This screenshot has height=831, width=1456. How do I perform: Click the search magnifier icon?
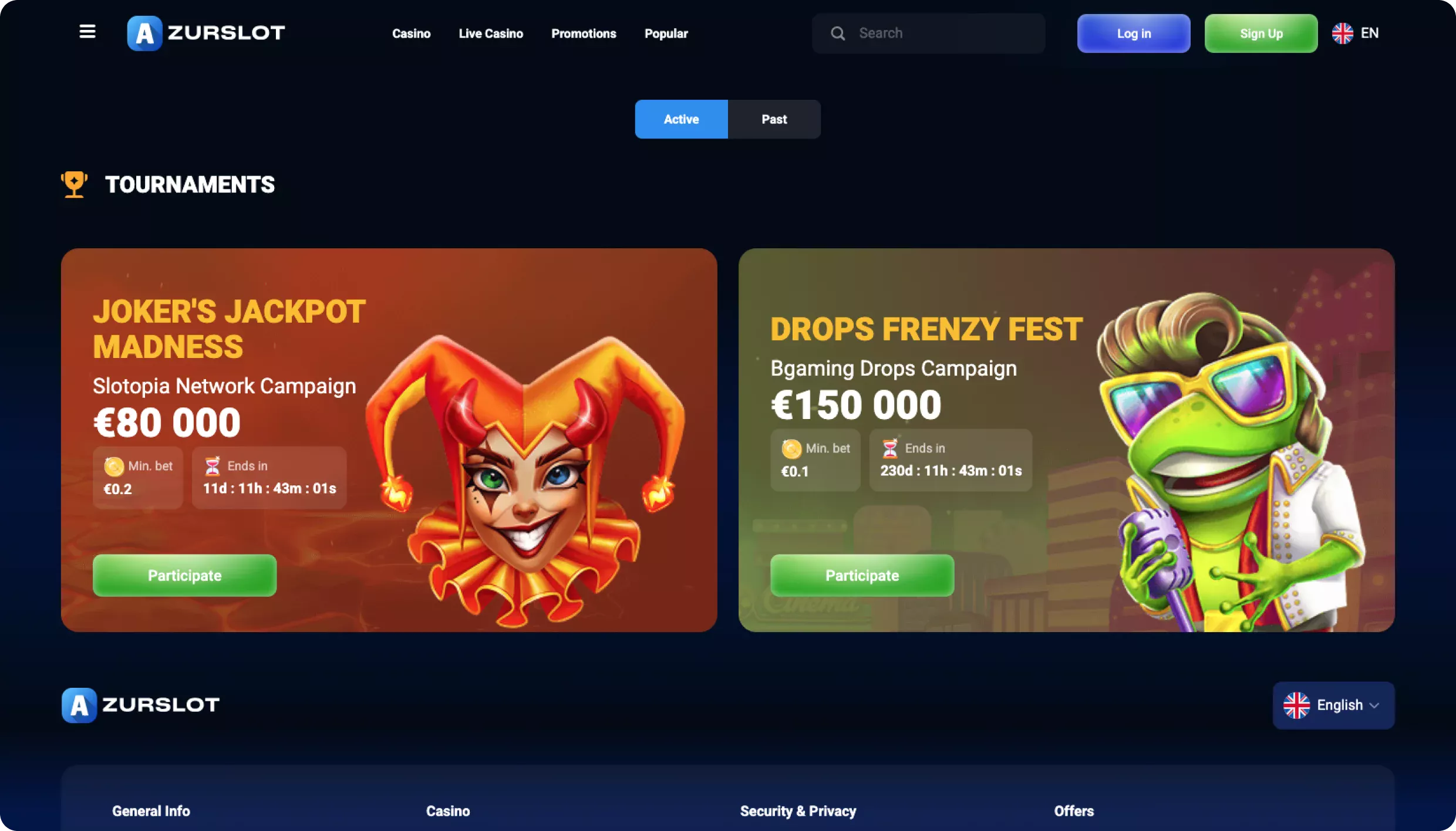pyautogui.click(x=838, y=33)
